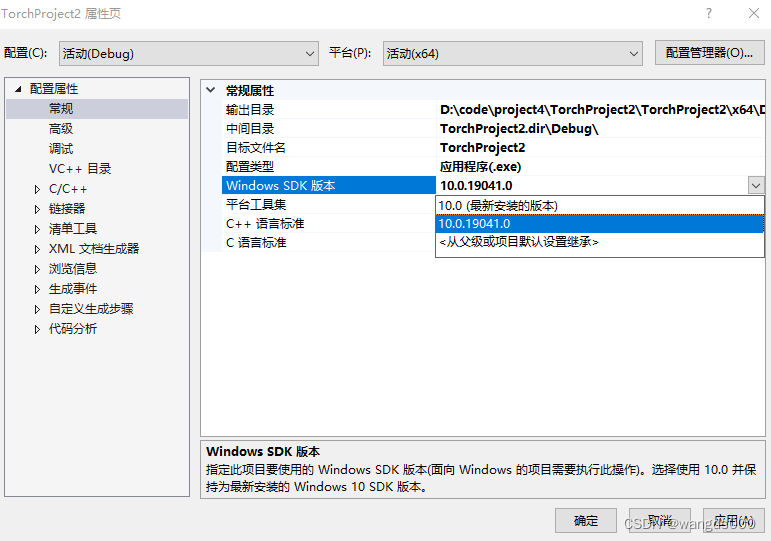
Task: Collapse the 常规属性 section chevron
Action: [211, 90]
